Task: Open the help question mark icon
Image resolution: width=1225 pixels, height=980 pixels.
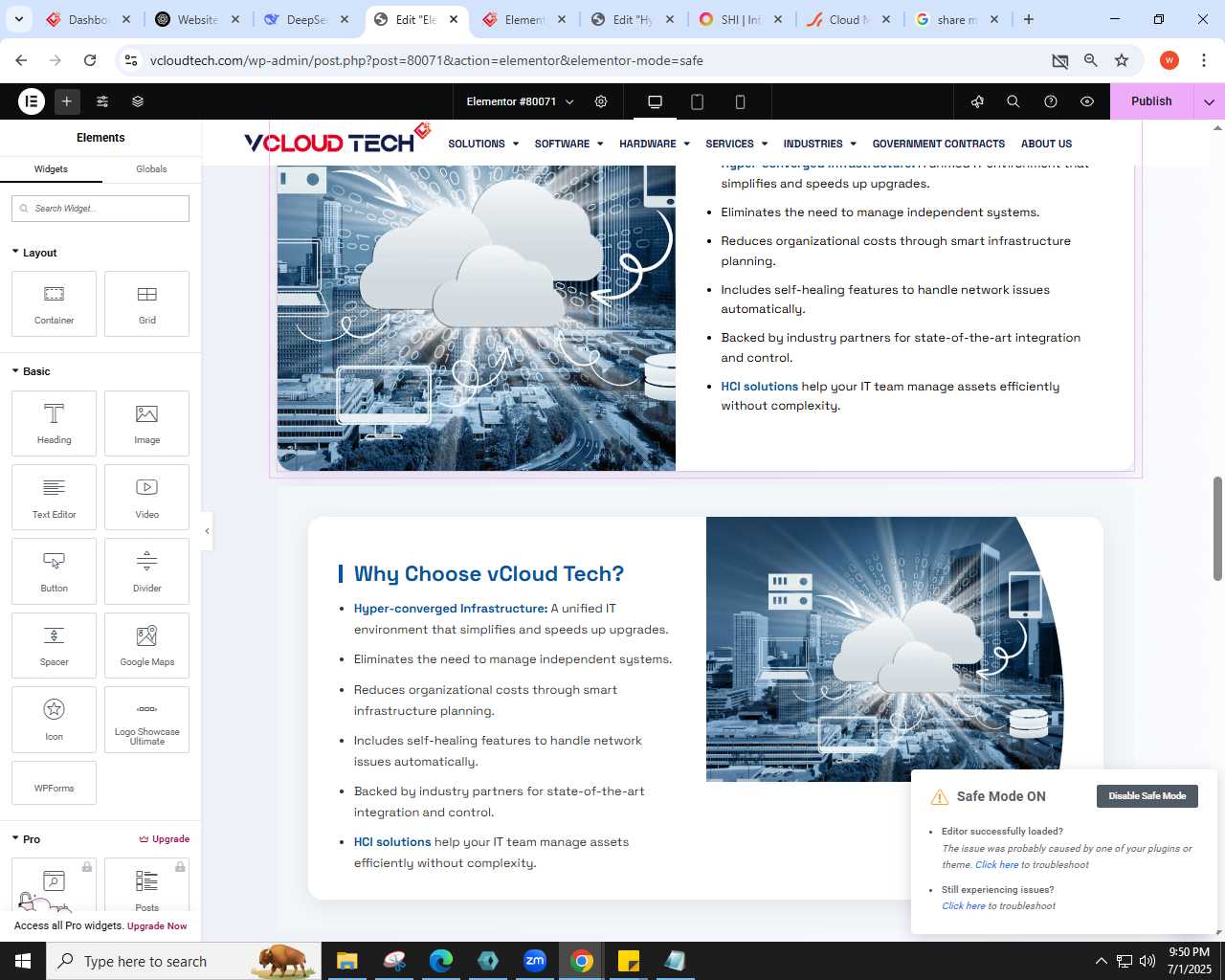Action: (1051, 101)
